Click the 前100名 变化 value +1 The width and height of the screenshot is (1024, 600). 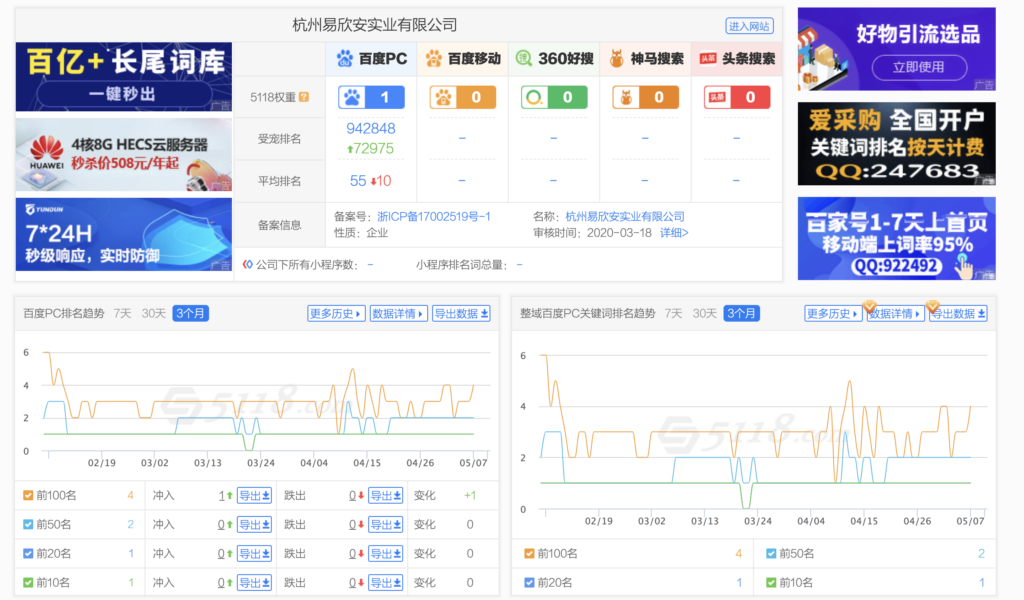[470, 496]
